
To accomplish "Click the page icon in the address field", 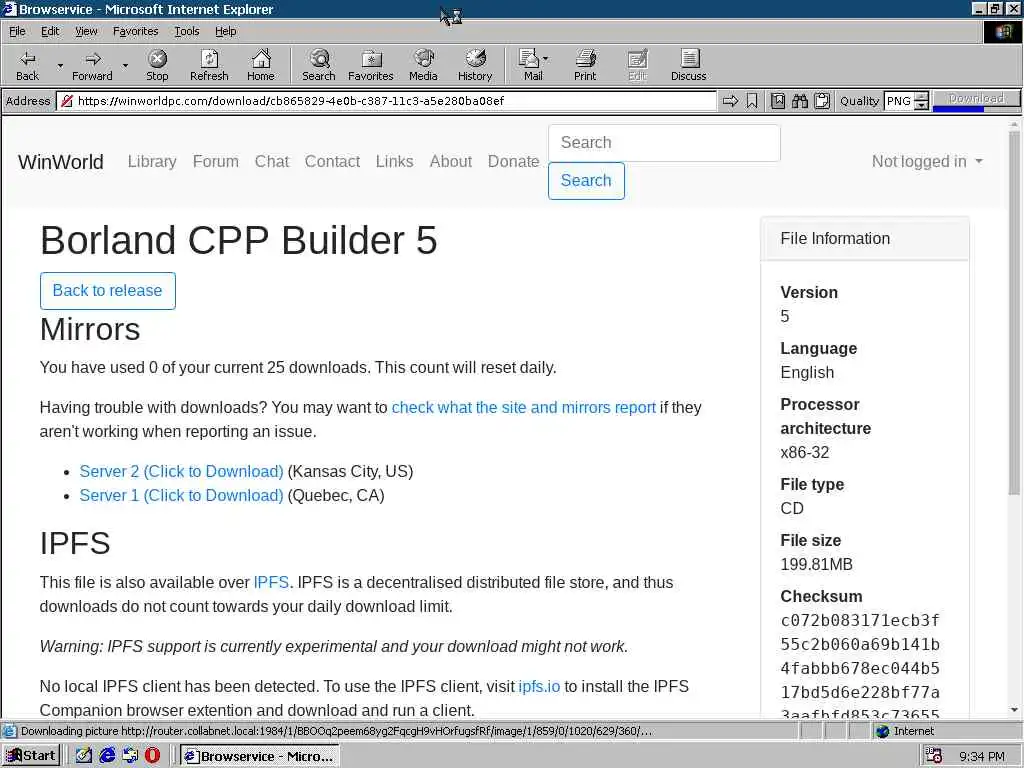I will 67,101.
